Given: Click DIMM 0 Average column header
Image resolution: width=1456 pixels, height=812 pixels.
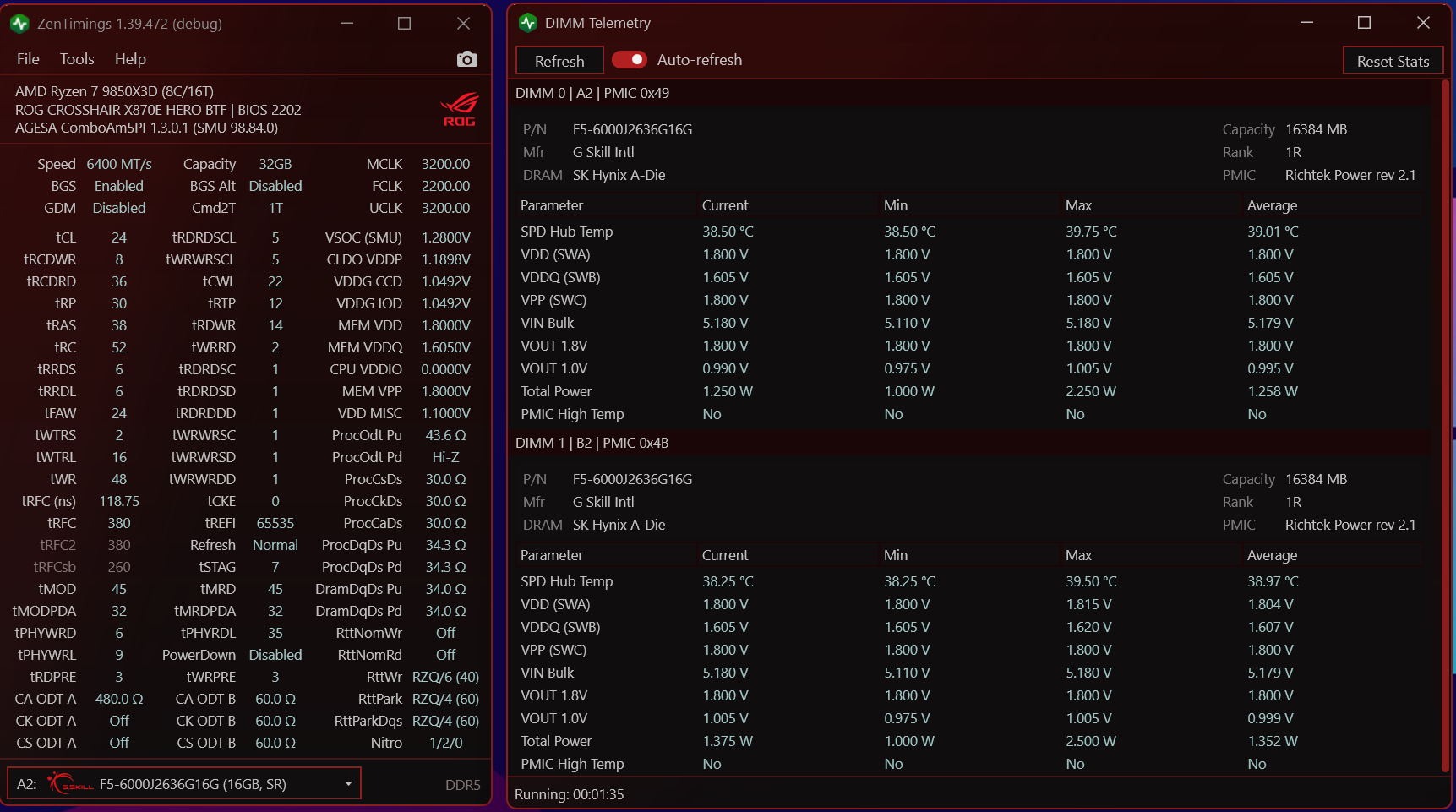Looking at the screenshot, I should [x=1272, y=205].
